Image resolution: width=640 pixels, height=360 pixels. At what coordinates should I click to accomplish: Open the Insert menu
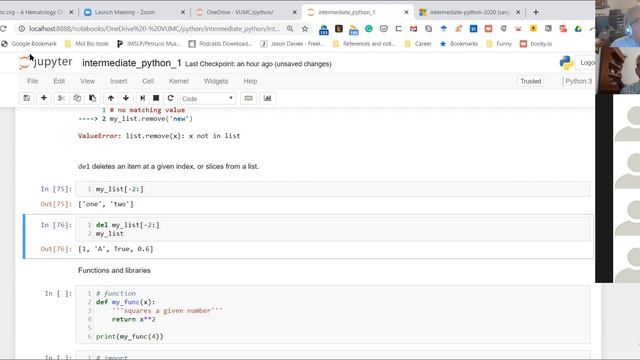118,81
